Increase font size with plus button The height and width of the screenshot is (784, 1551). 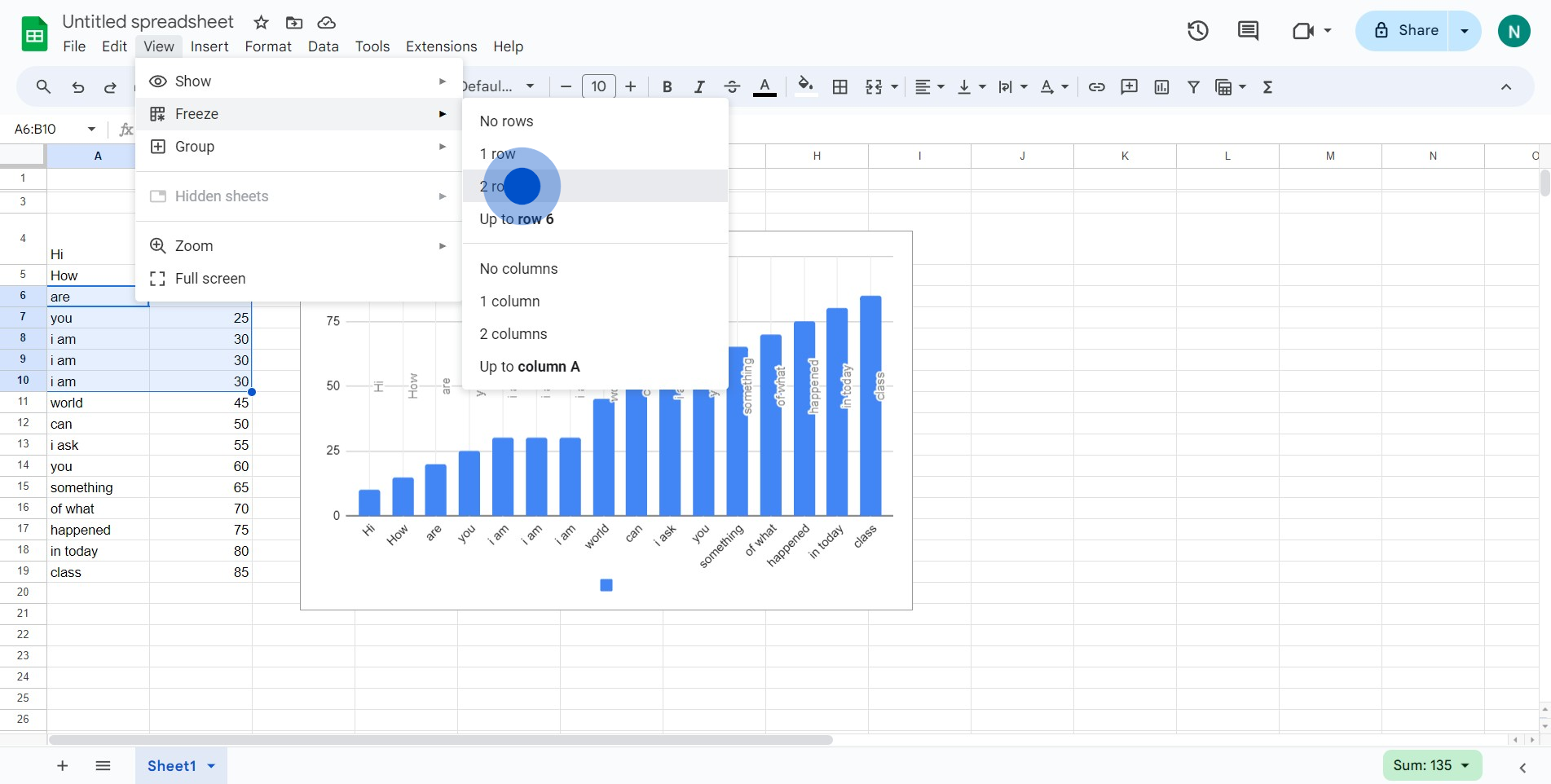click(630, 86)
